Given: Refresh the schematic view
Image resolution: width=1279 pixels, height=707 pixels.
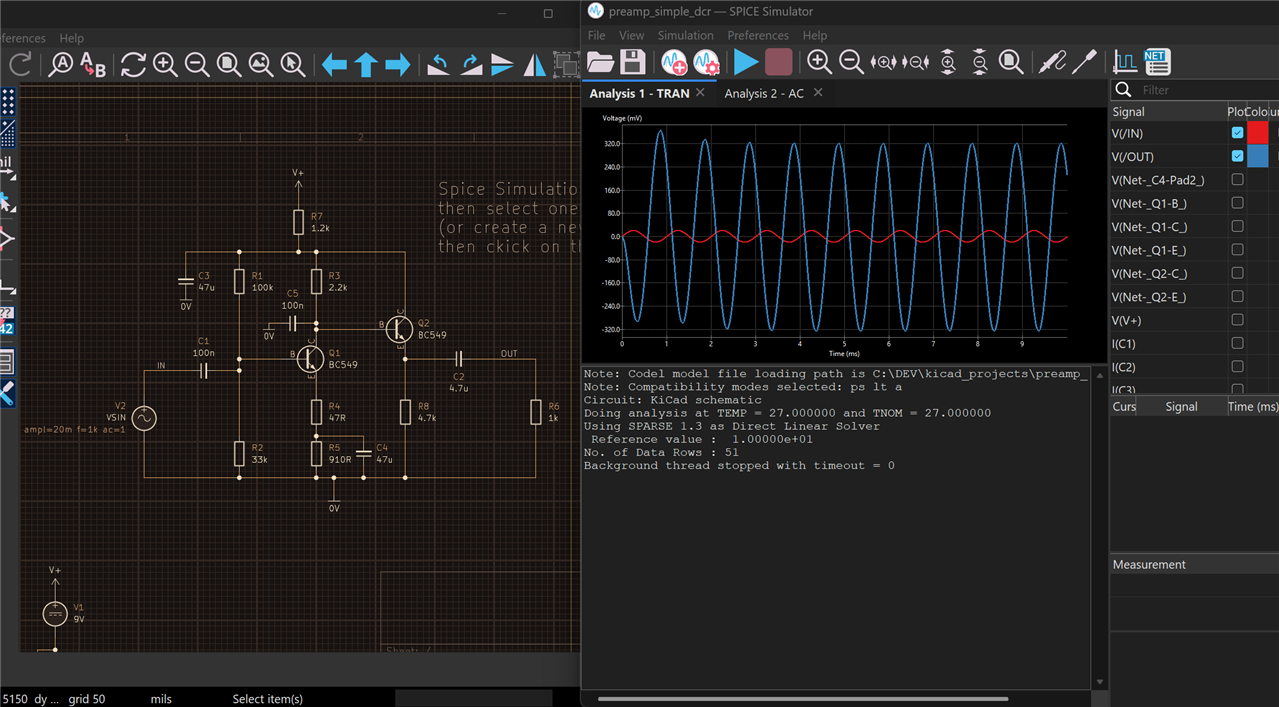Looking at the screenshot, I should (133, 66).
